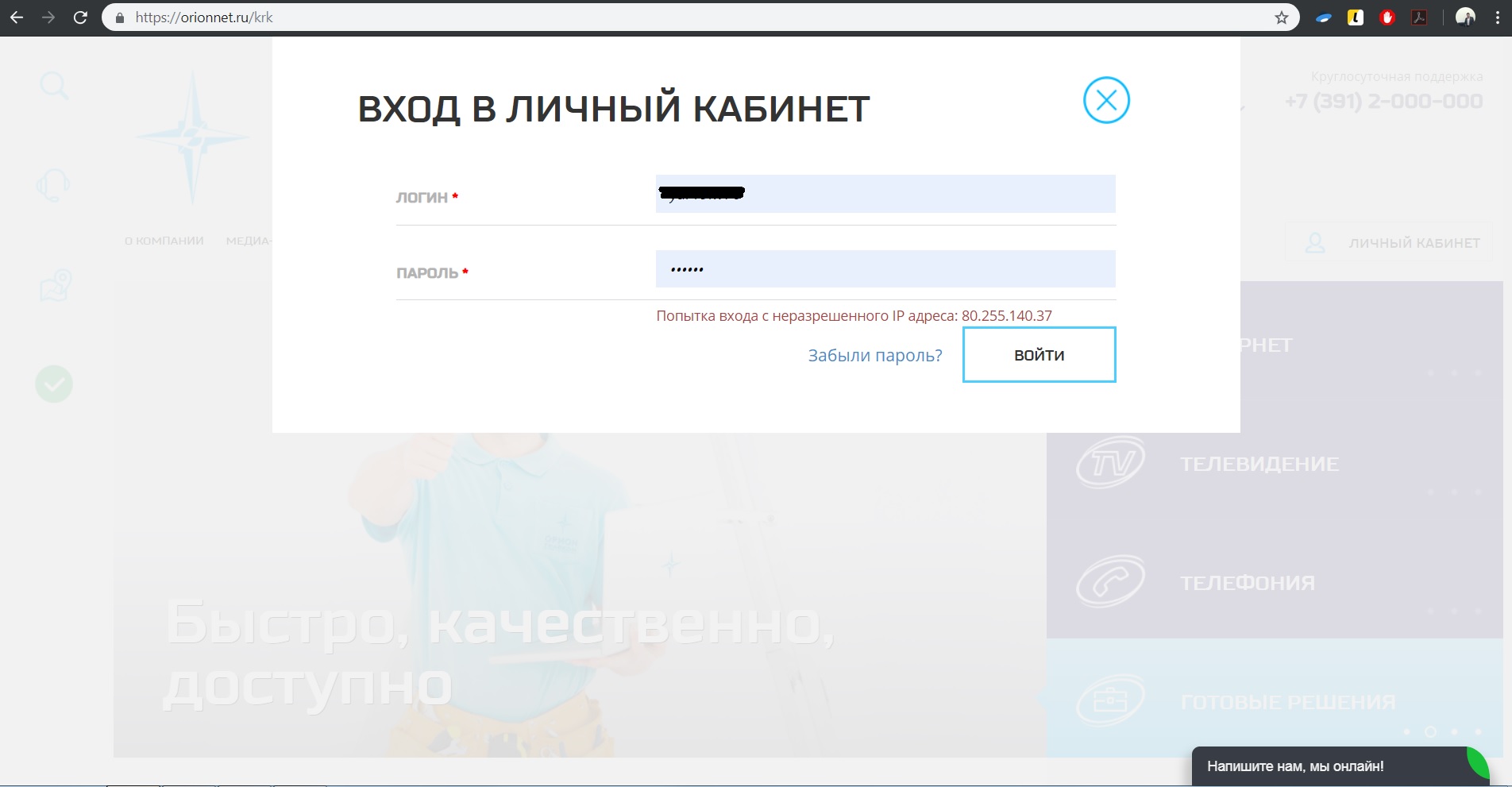Click the Пароль password field
The height and width of the screenshot is (787, 1512).
click(885, 269)
